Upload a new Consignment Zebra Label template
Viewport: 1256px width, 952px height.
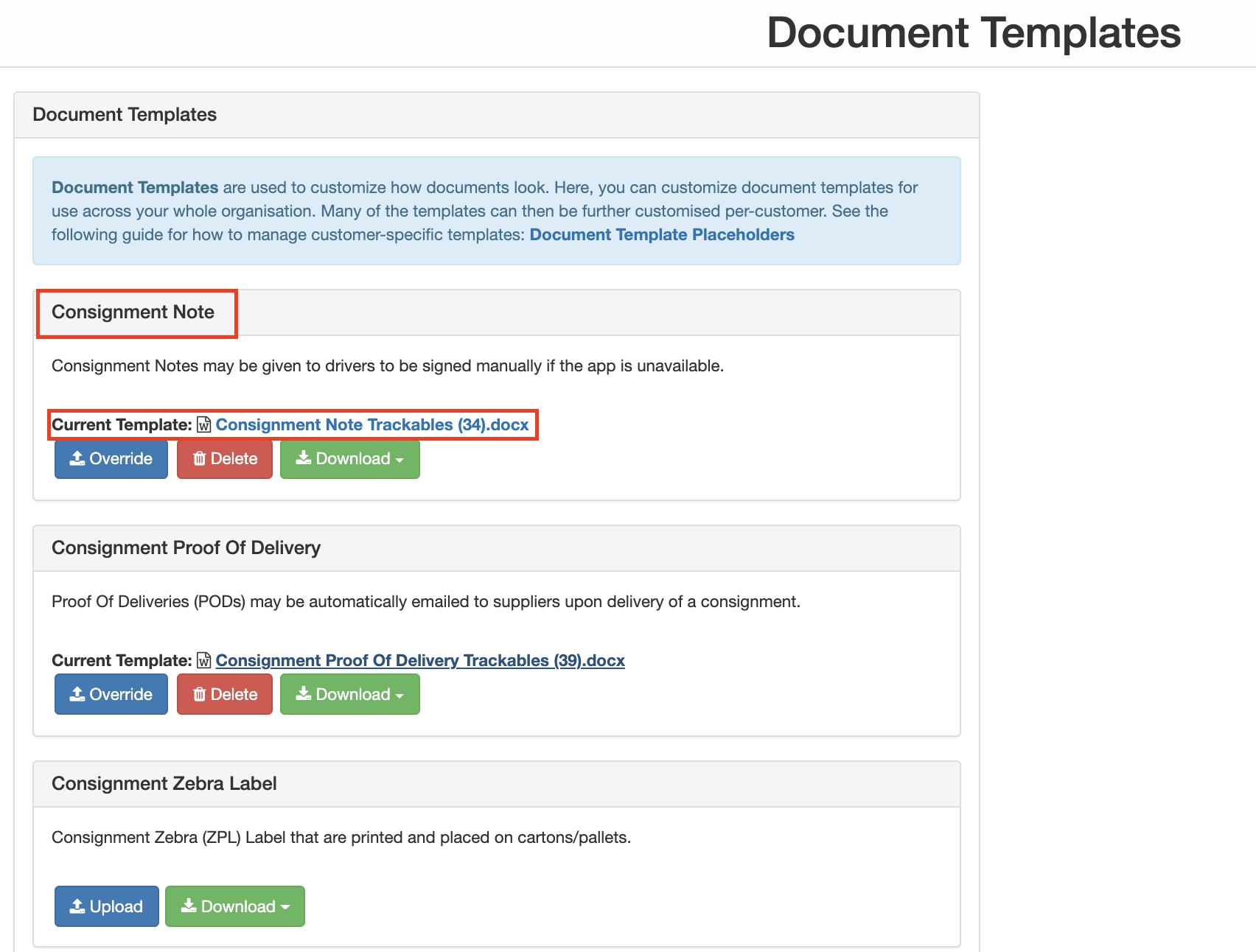(x=106, y=906)
